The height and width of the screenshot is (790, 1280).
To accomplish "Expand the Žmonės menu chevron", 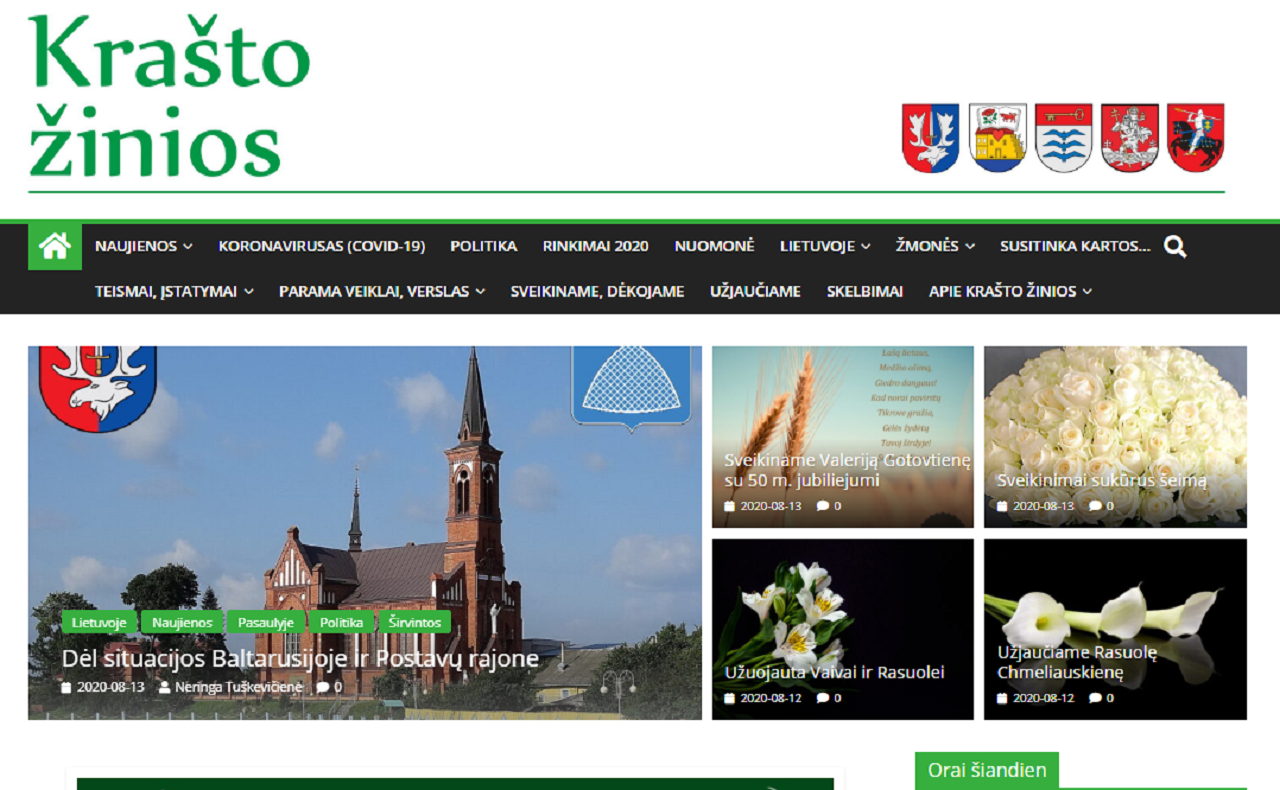I will [x=969, y=247].
